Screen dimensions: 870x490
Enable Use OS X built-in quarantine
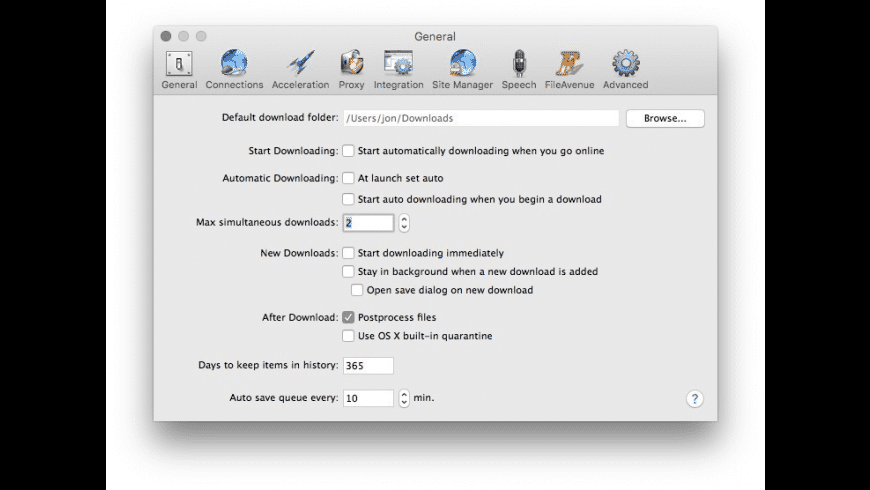(348, 336)
